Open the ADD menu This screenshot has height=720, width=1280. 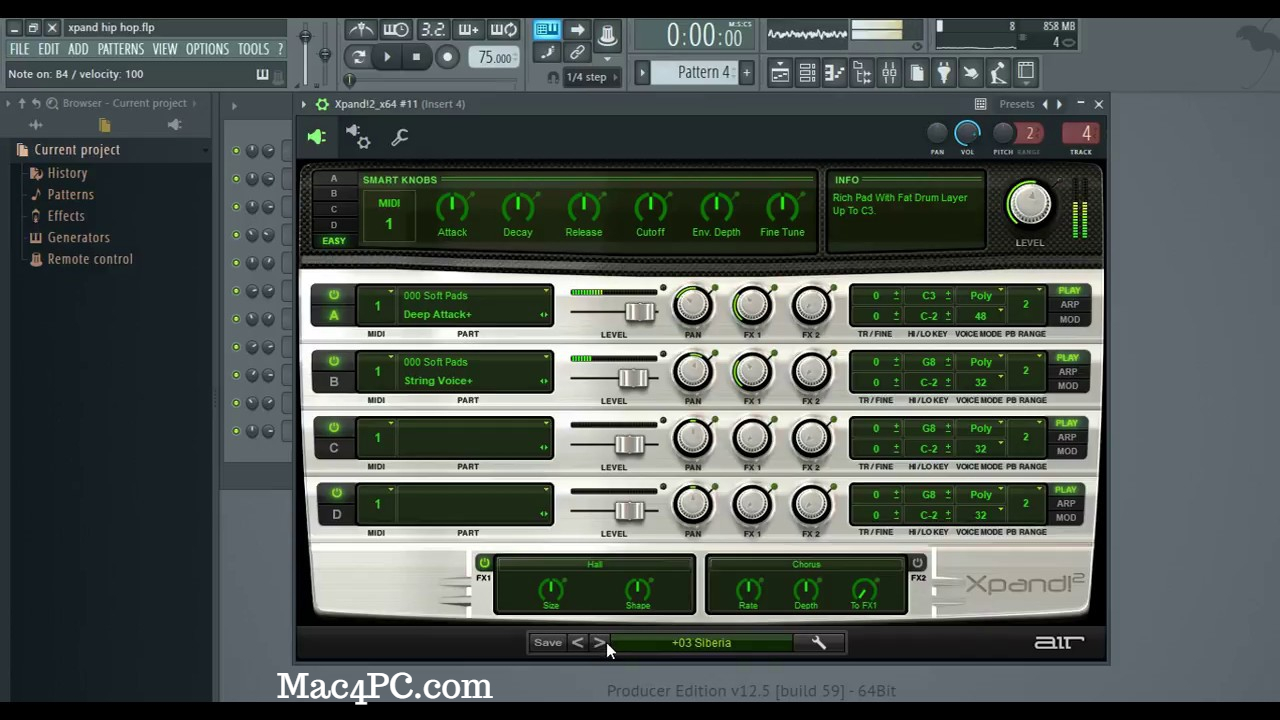point(78,49)
